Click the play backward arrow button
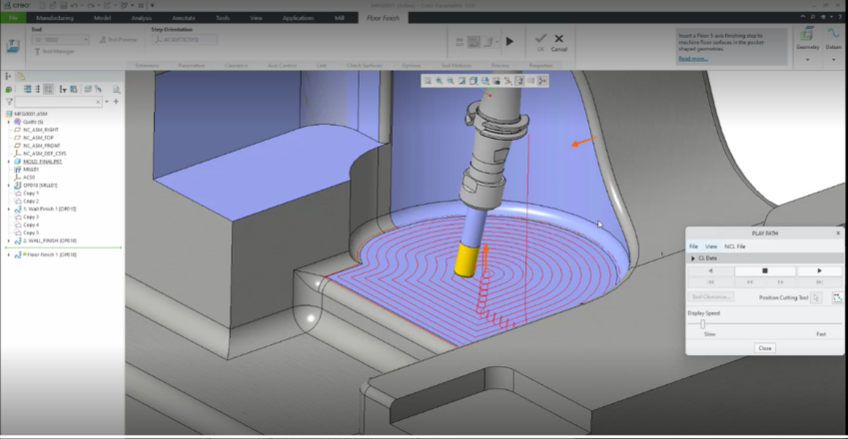Screen dimensions: 848x439 pos(711,270)
